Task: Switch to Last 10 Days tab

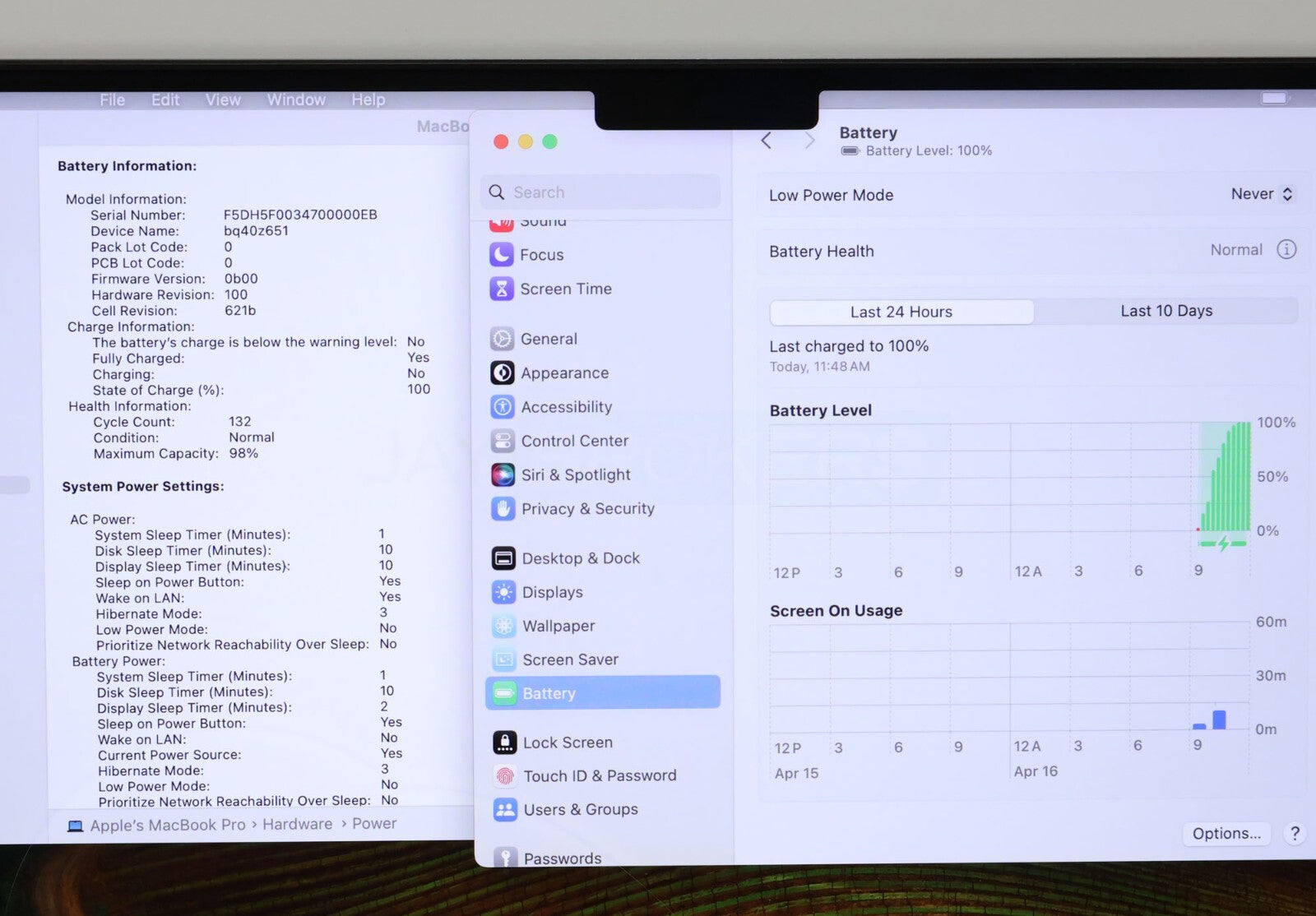Action: (1166, 311)
